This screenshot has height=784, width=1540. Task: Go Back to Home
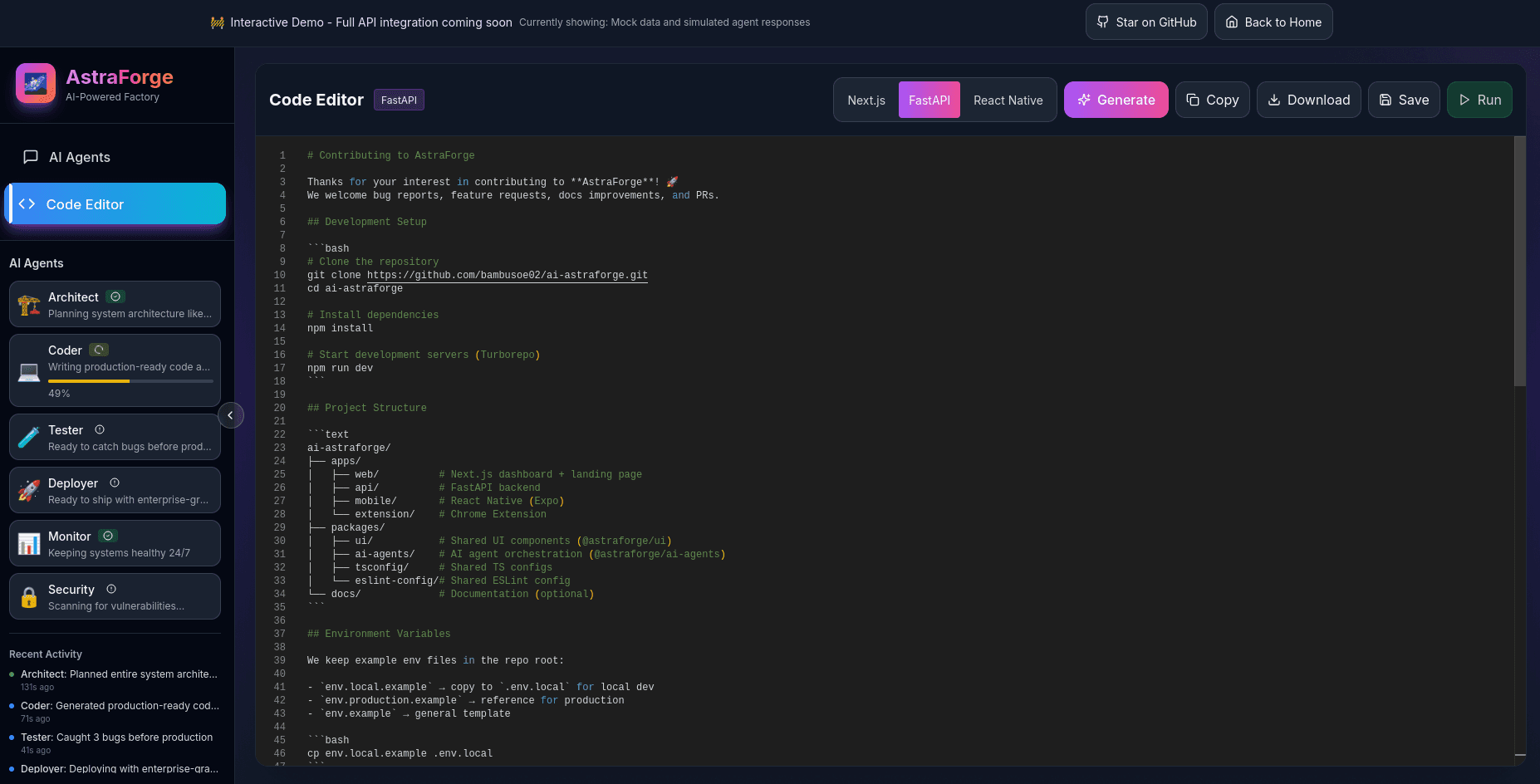(x=1273, y=22)
